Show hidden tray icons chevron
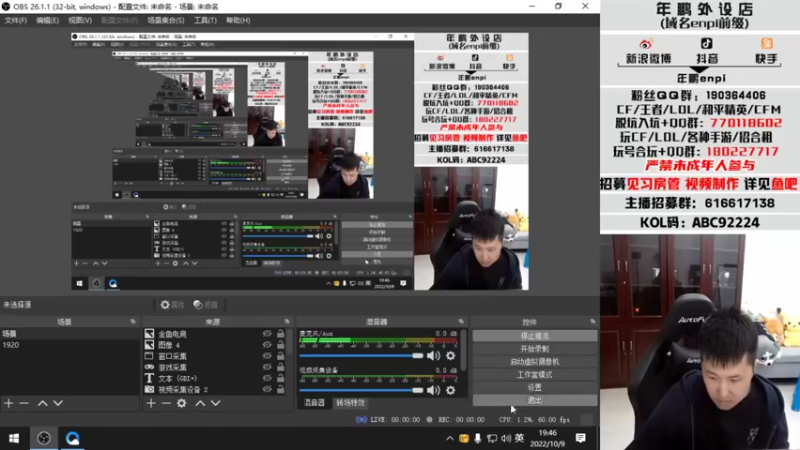This screenshot has width=800, height=450. [449, 438]
